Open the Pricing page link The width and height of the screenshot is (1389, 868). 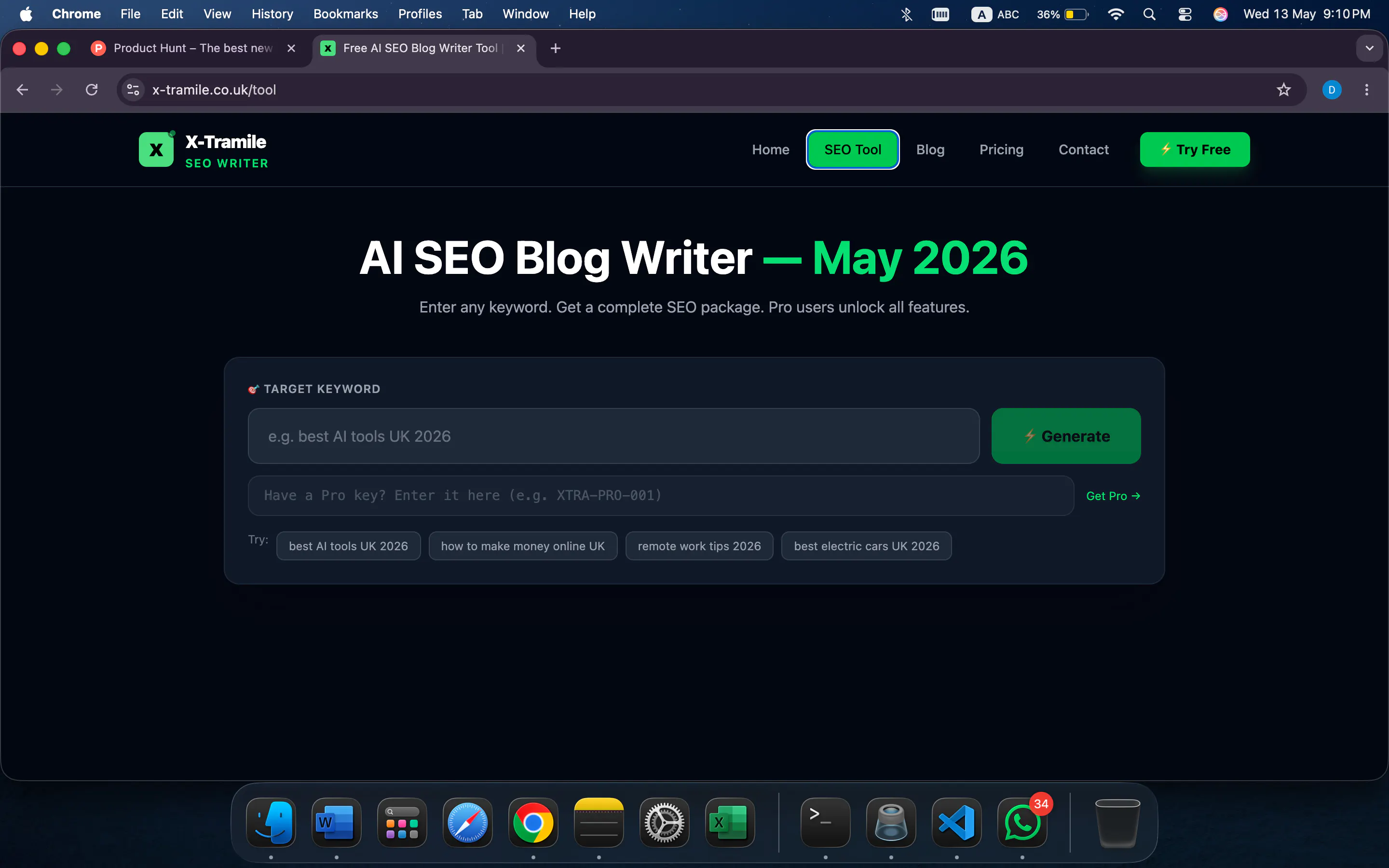(1001, 150)
